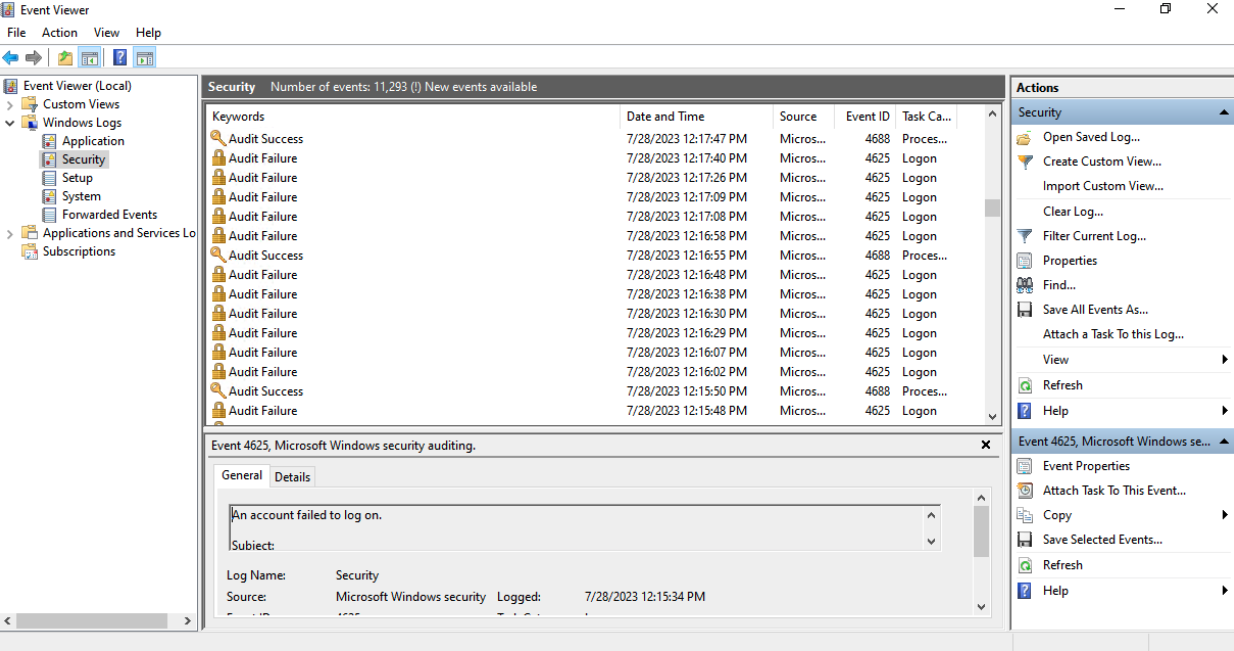This screenshot has height=651, width=1234.
Task: Select the System log in tree
Action: (x=81, y=196)
